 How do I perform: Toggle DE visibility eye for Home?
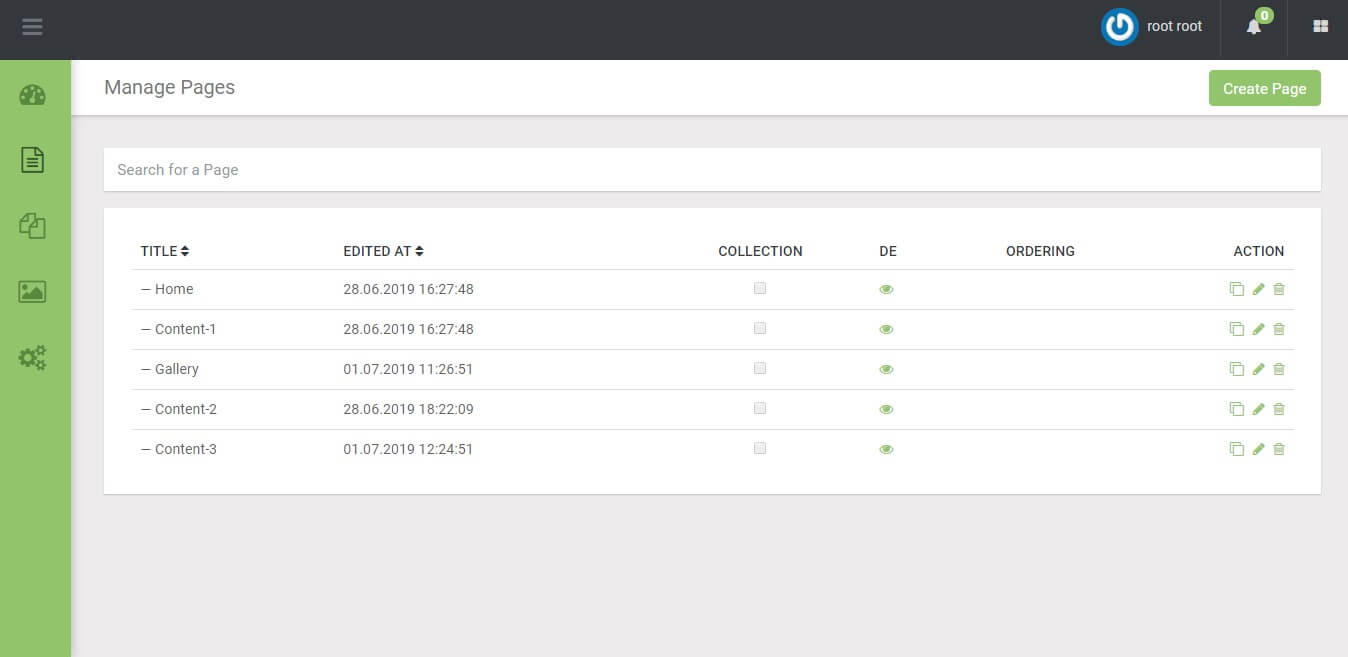(886, 290)
